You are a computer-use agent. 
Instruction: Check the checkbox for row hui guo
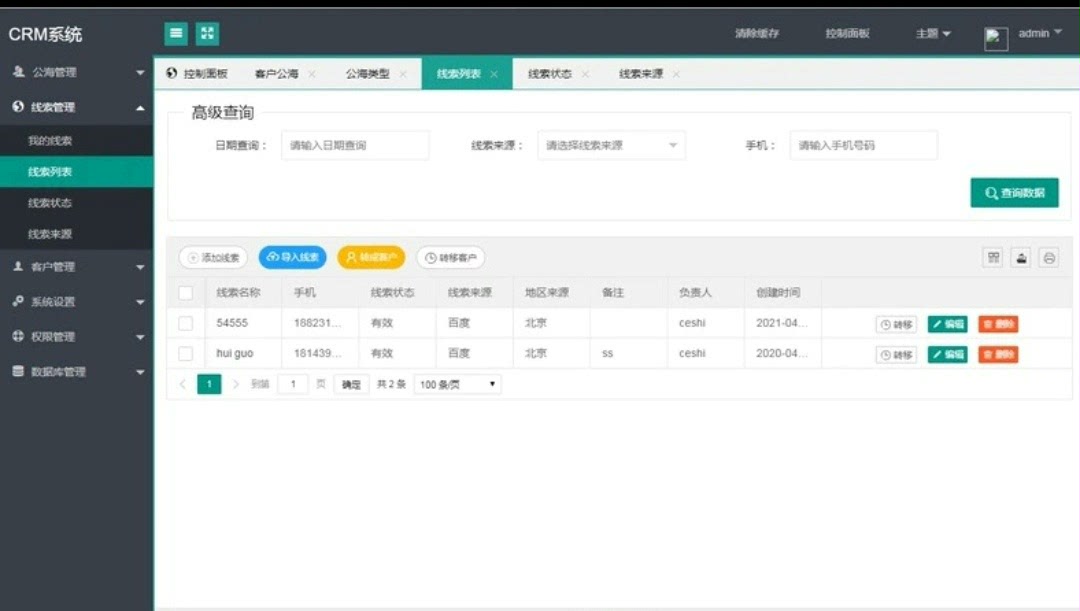point(185,354)
